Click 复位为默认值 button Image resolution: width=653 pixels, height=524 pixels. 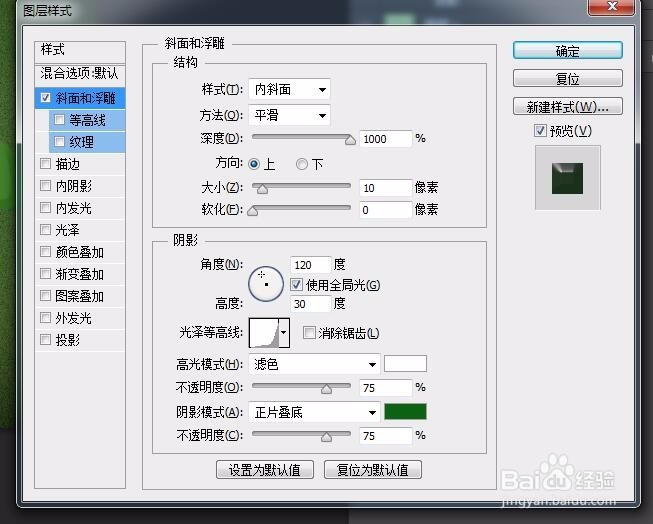click(x=373, y=469)
